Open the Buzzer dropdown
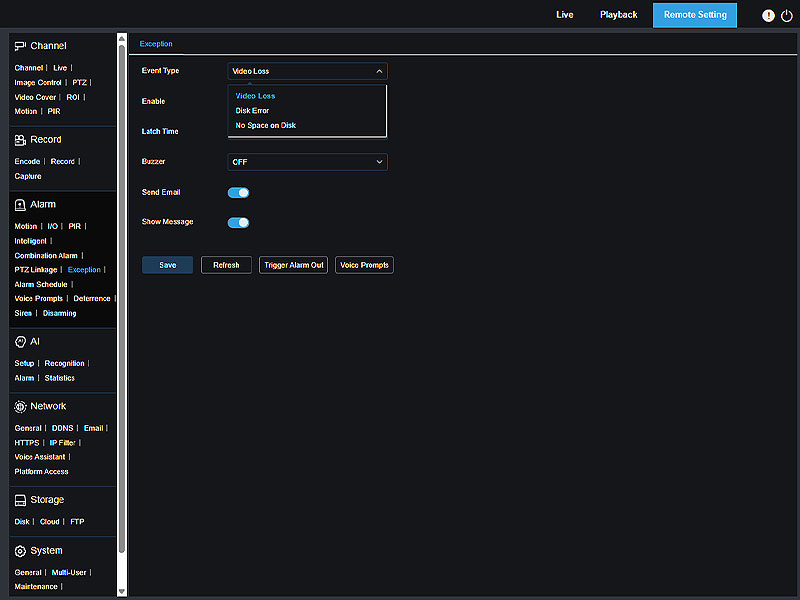Screen dimensions: 800x600 307,162
